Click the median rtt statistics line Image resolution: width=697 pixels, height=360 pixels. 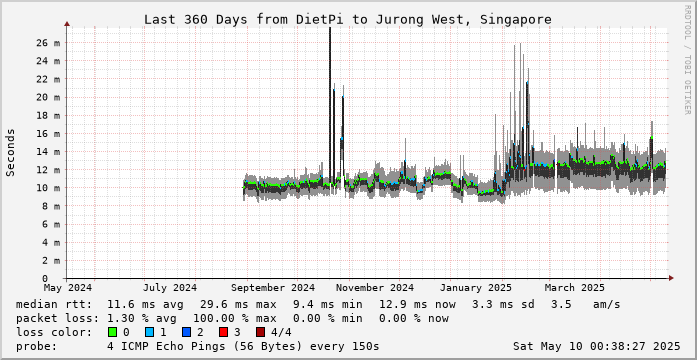coord(318,305)
